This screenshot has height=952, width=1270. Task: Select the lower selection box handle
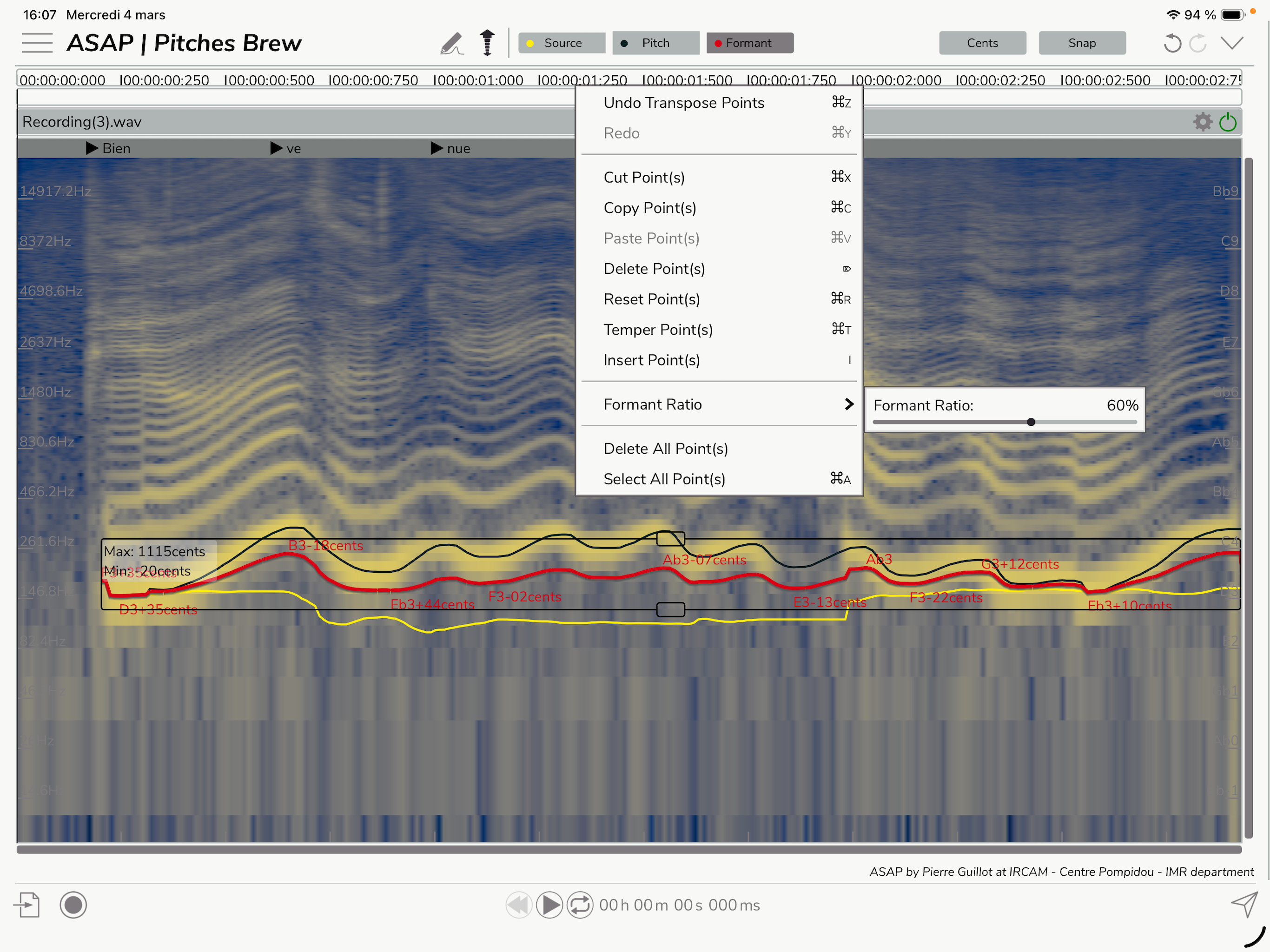click(670, 609)
